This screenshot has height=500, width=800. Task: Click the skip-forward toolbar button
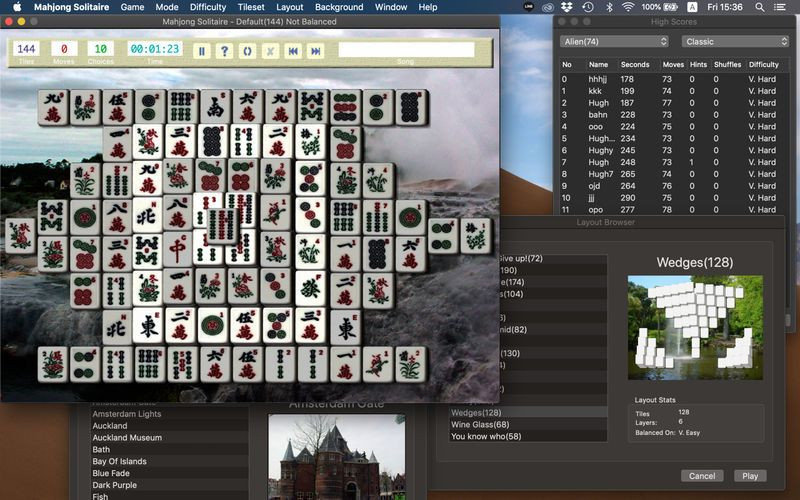[x=316, y=51]
